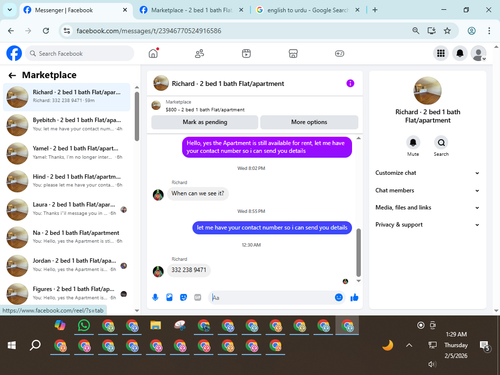Click the message input field
Image resolution: width=500 pixels, height=375 pixels.
[x=272, y=297]
